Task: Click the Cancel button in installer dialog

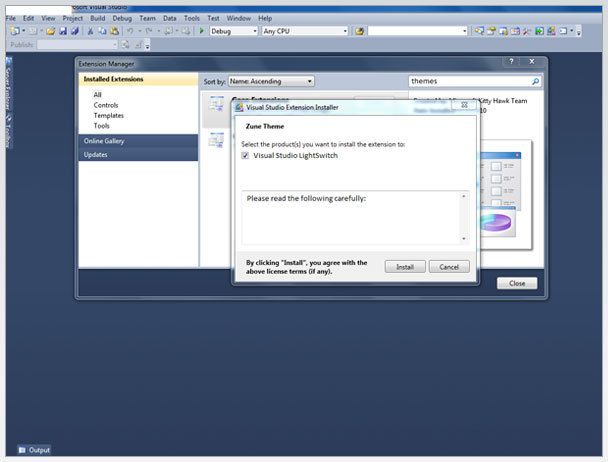Action: pos(449,267)
